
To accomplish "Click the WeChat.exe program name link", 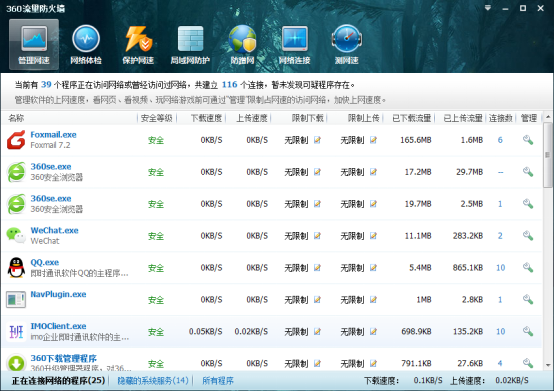I will point(54,230).
